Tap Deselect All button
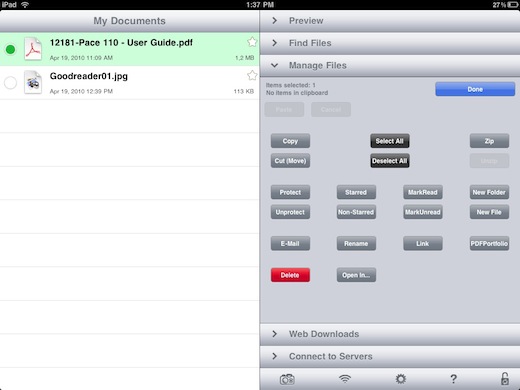The height and width of the screenshot is (390, 520). point(390,161)
